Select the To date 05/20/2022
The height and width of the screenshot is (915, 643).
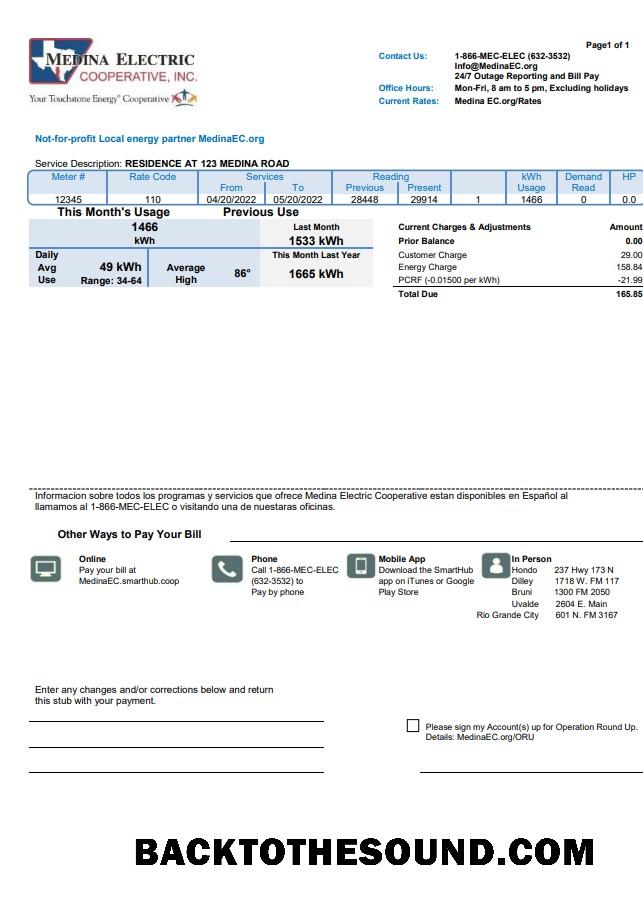coord(298,199)
